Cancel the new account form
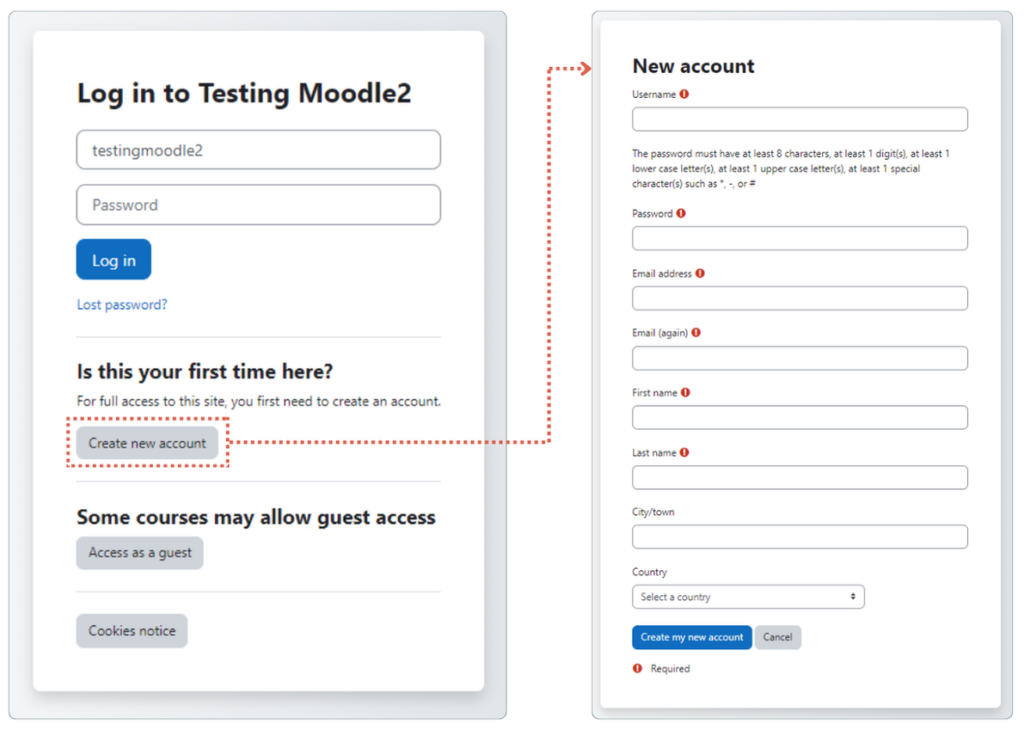1024x730 pixels. [x=778, y=637]
